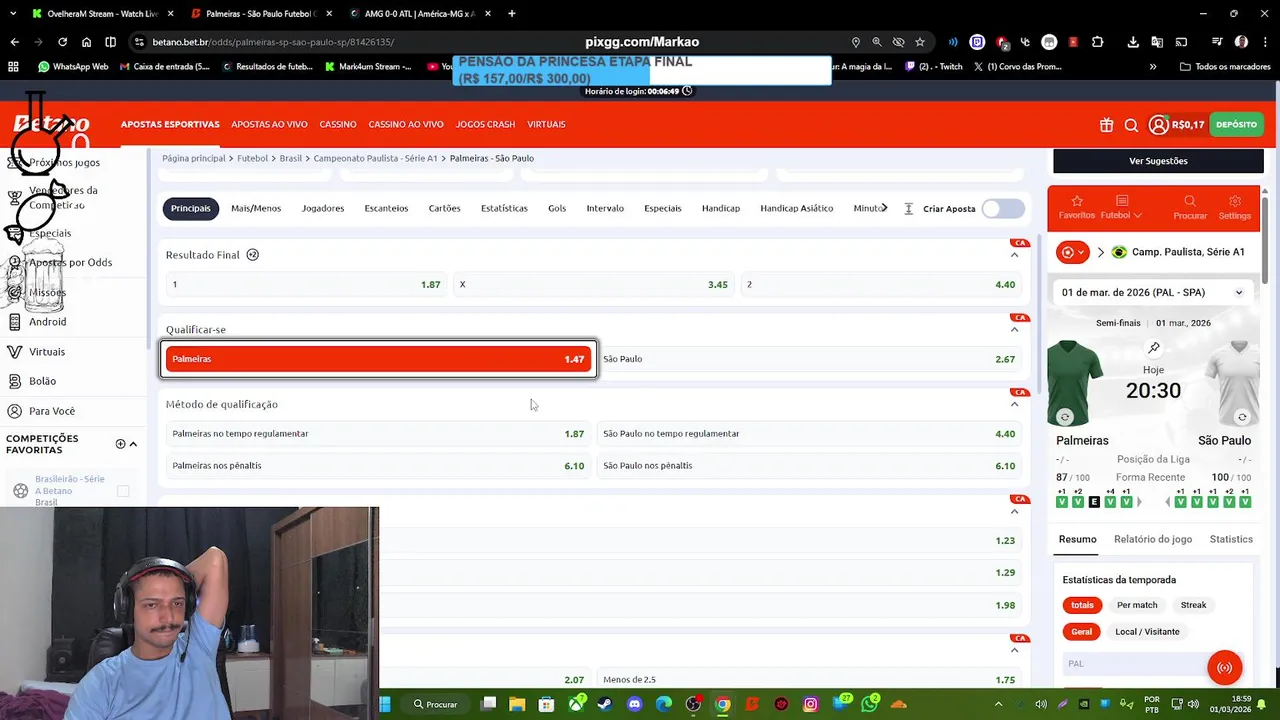Click Procurar icon in the stats widget
Viewport: 1280px width, 720px height.
(x=1190, y=207)
